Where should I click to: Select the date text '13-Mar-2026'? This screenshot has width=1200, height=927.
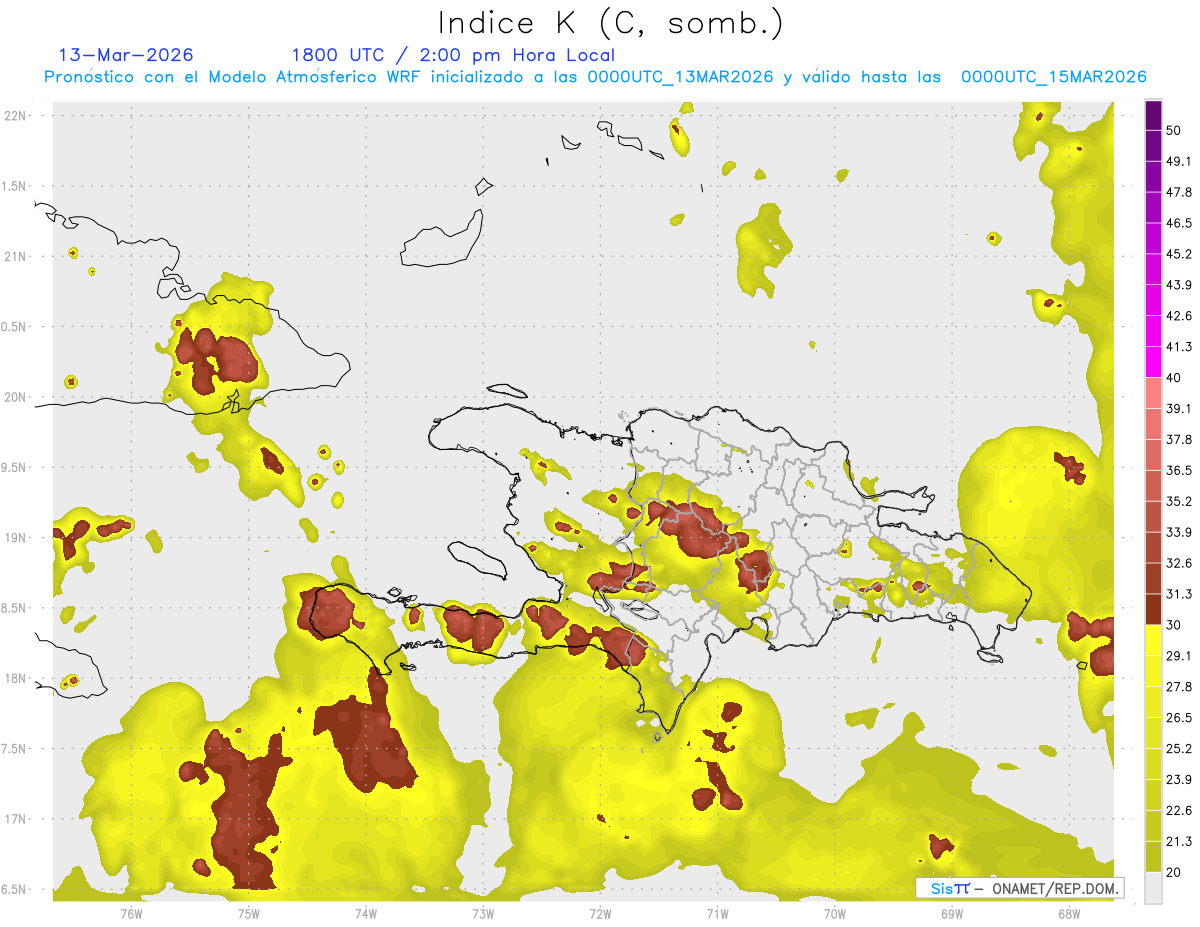(126, 55)
